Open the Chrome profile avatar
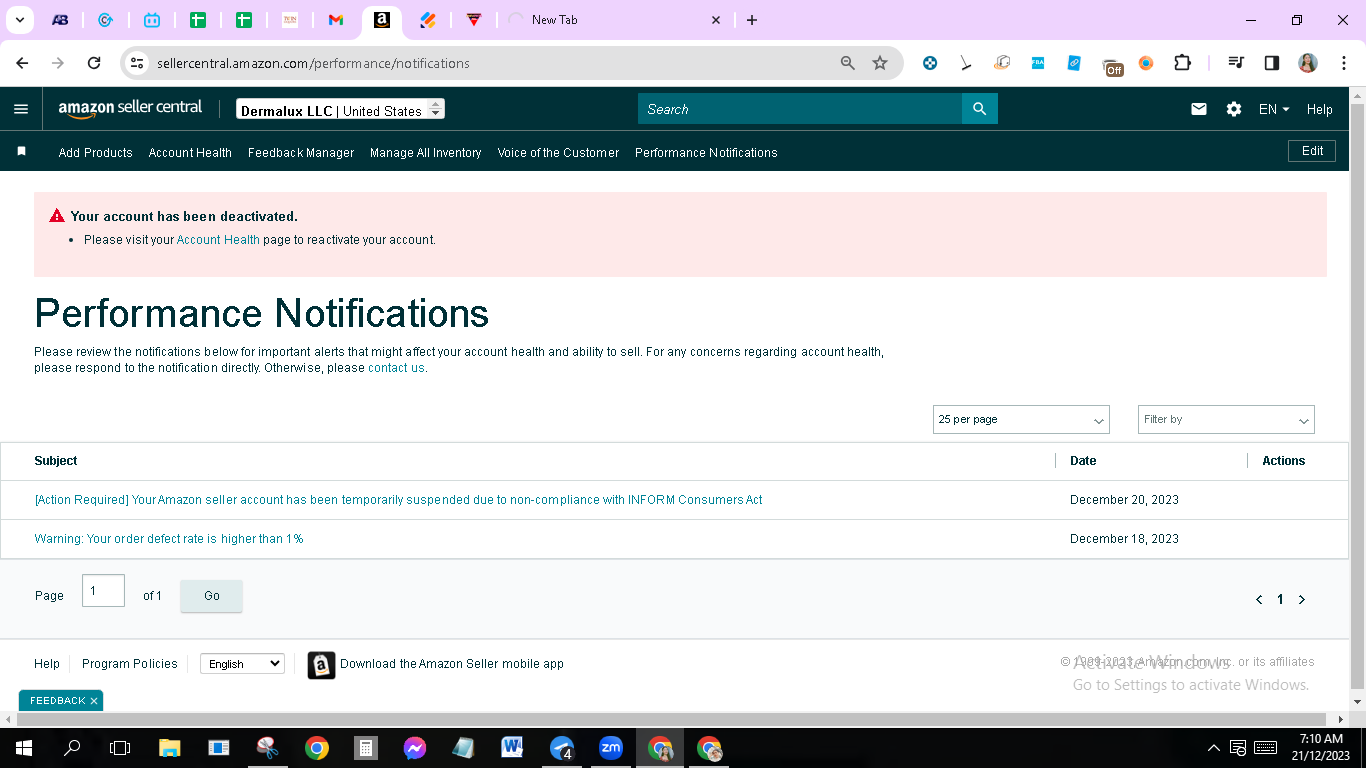 tap(1308, 63)
